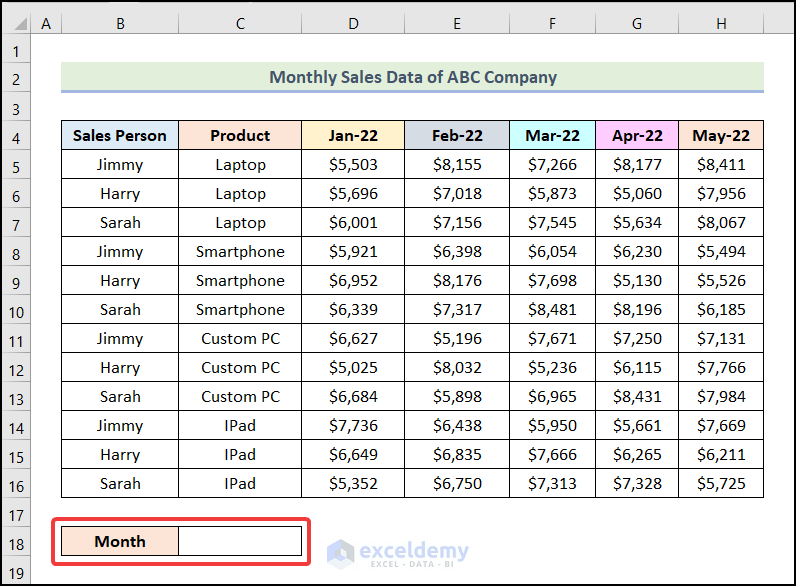Select the $8,411 cell
796x586 pixels.
(x=721, y=165)
